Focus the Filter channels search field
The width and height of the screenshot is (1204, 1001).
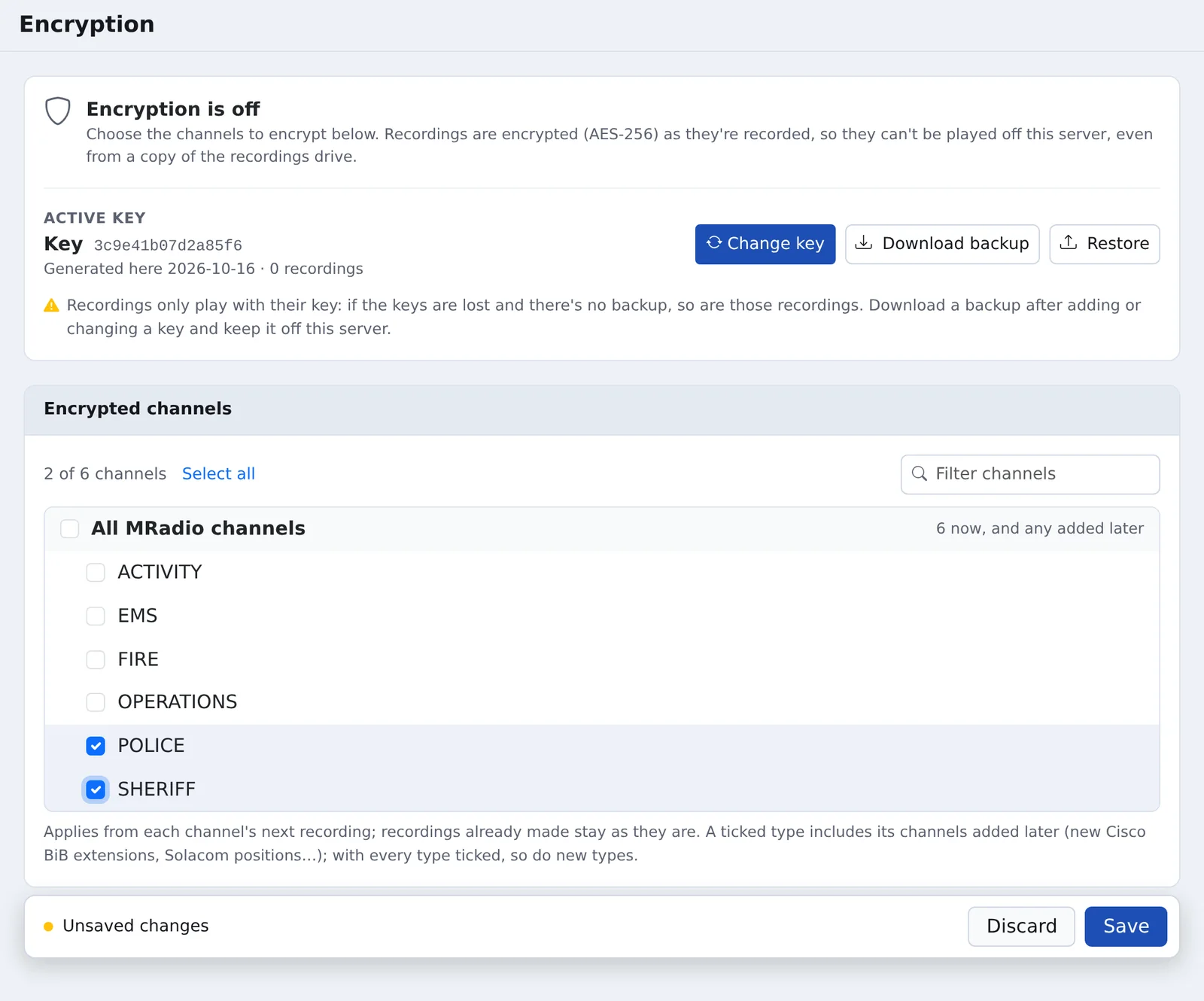tap(1029, 474)
